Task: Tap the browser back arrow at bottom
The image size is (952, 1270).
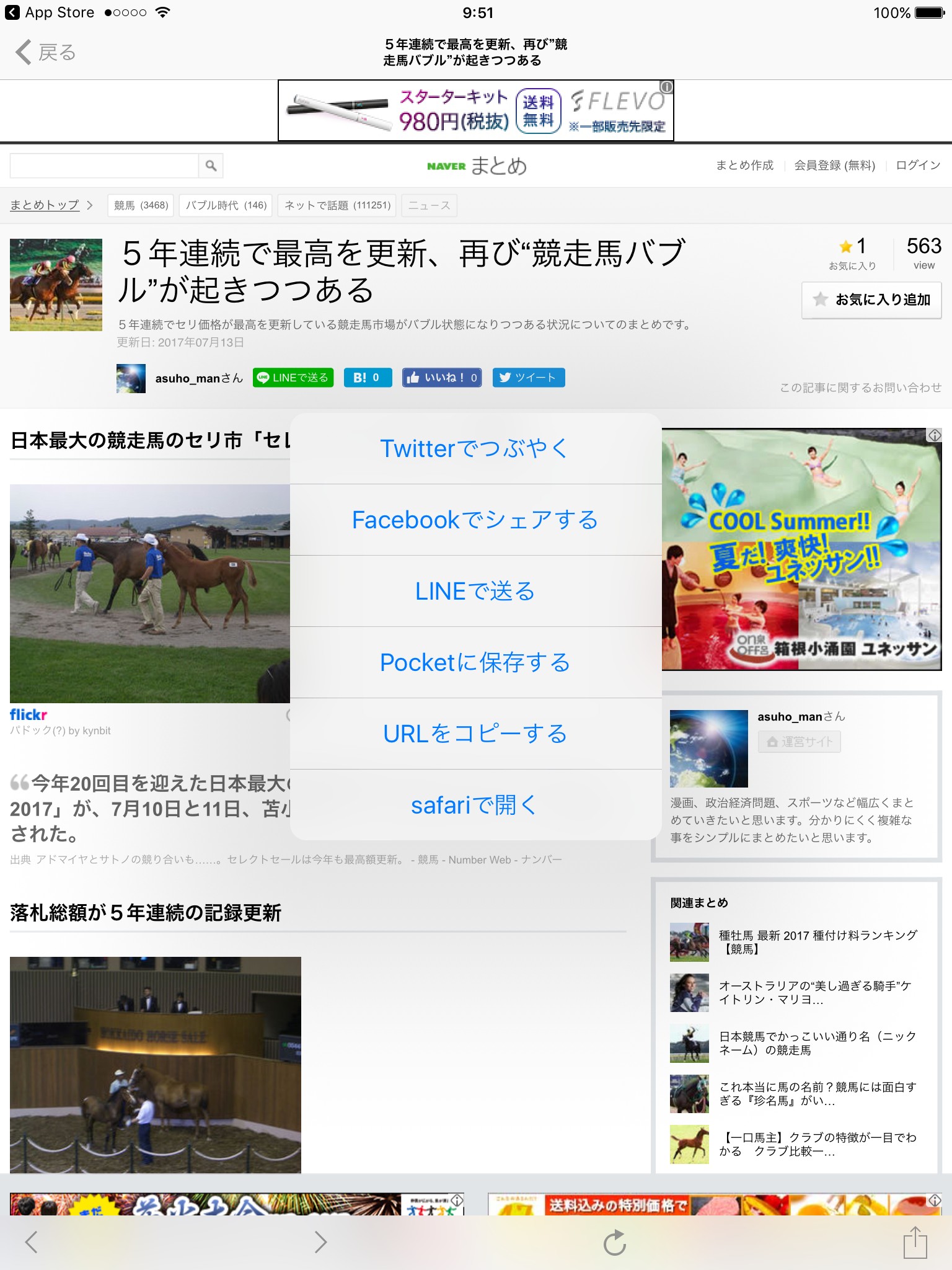Action: [x=32, y=1242]
